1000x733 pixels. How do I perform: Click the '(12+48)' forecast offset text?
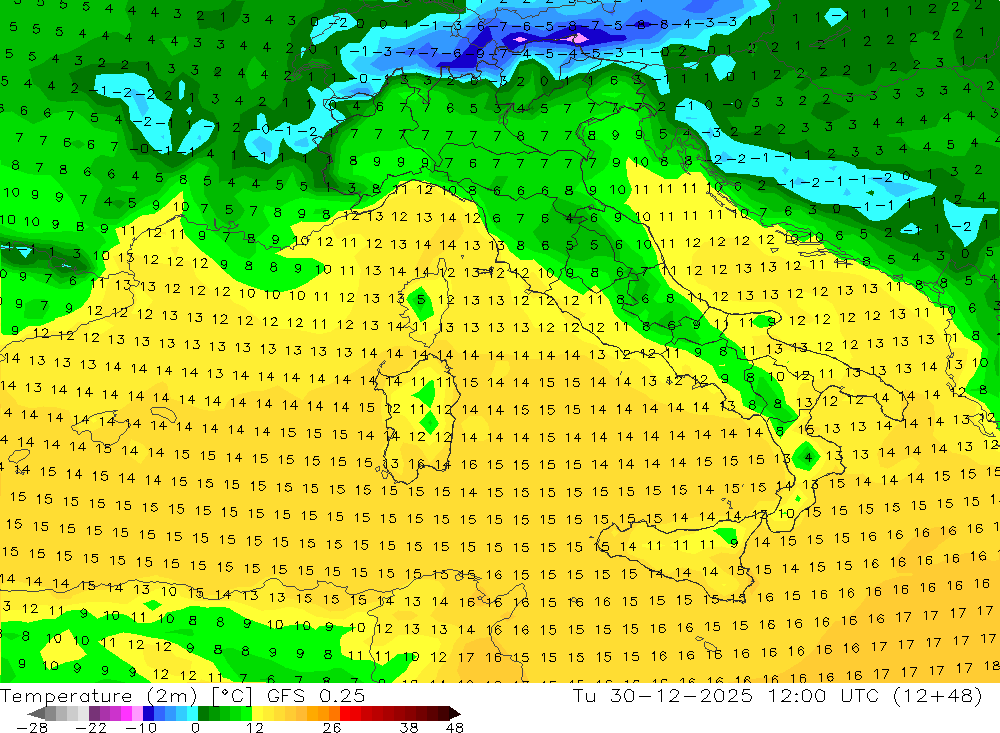(938, 696)
